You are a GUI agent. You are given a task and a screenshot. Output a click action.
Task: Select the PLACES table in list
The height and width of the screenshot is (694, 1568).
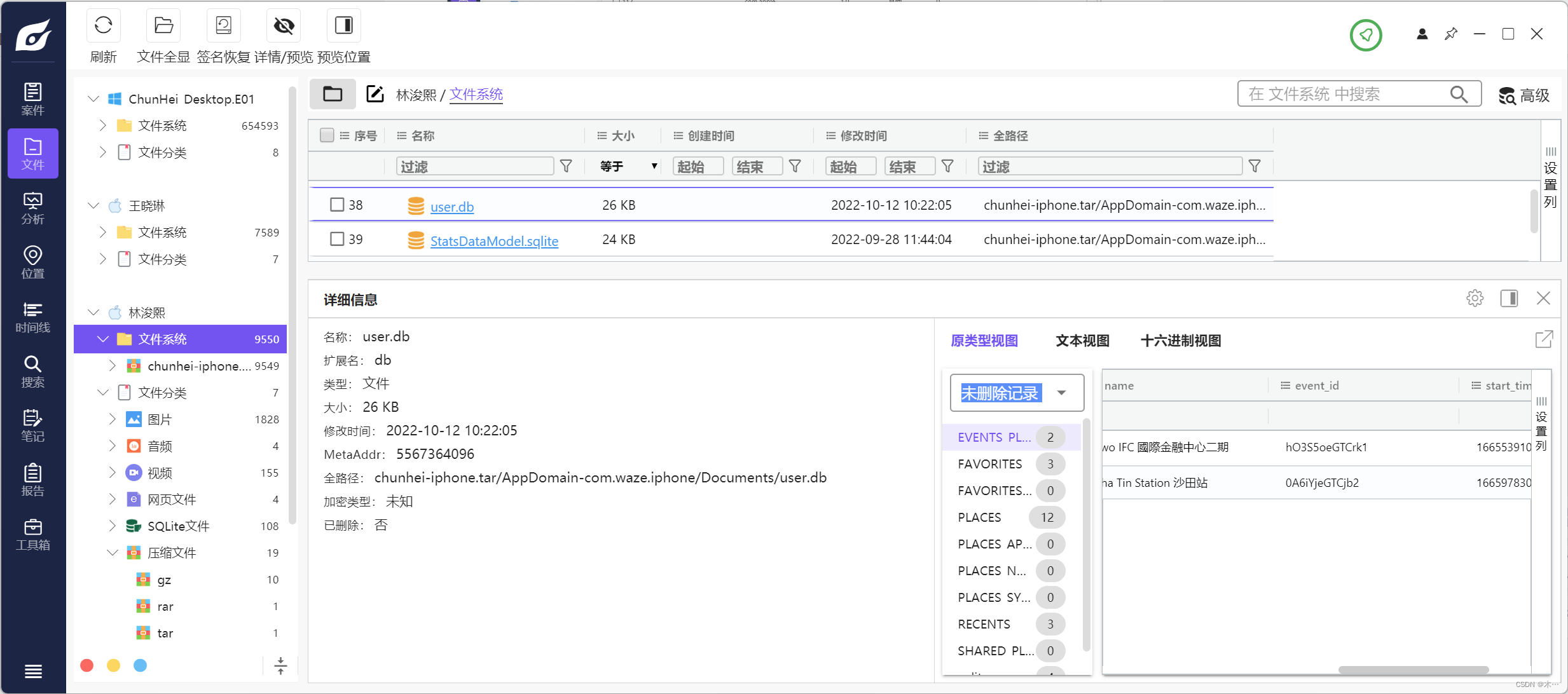(979, 517)
